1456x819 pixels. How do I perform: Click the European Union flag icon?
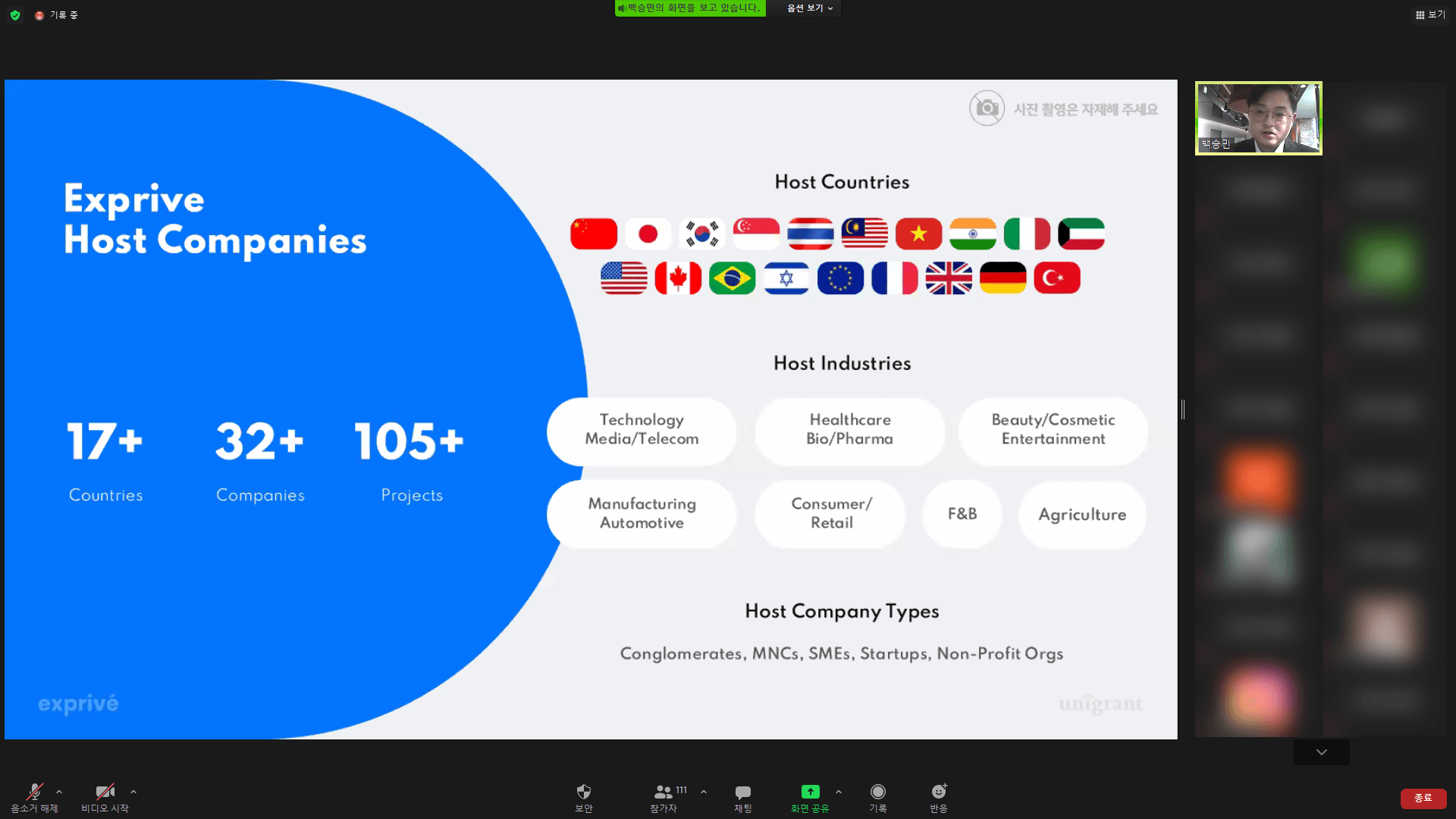840,278
